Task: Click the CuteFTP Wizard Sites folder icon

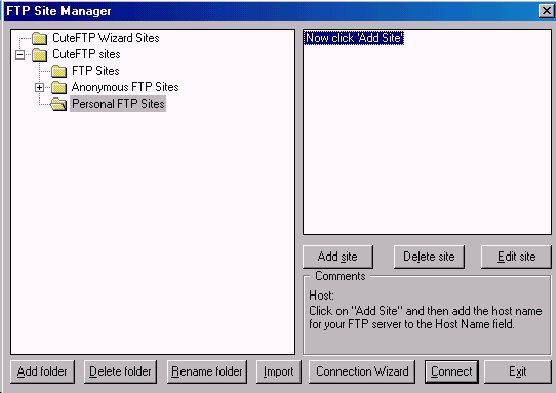Action: click(39, 38)
